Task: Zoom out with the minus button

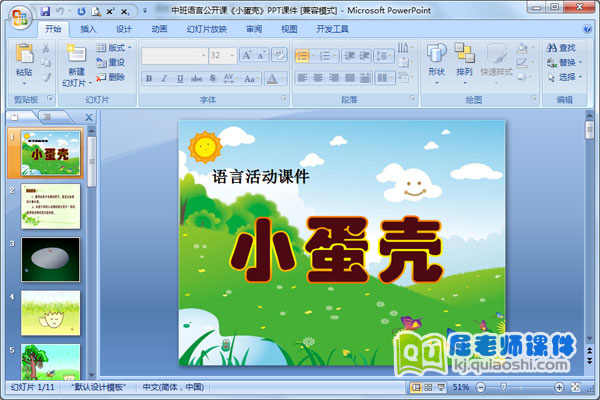Action: (481, 387)
